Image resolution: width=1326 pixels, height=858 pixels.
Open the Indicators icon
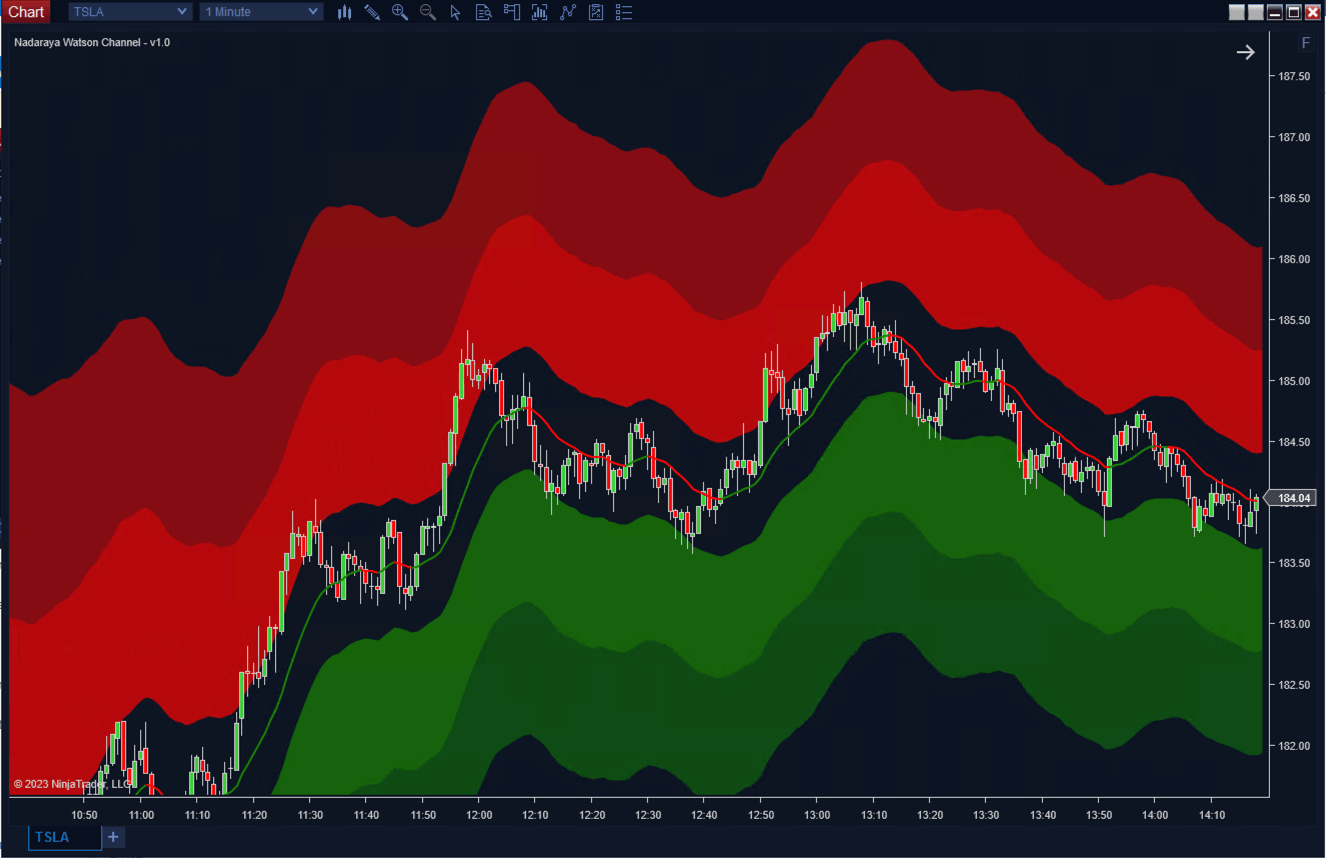tap(540, 12)
